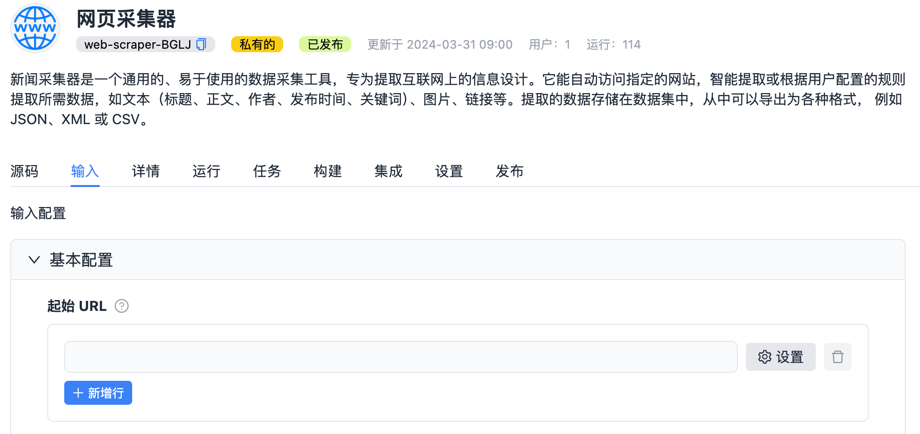Click the blue WWW globe logo
Image resolution: width=920 pixels, height=434 pixels.
pos(36,28)
